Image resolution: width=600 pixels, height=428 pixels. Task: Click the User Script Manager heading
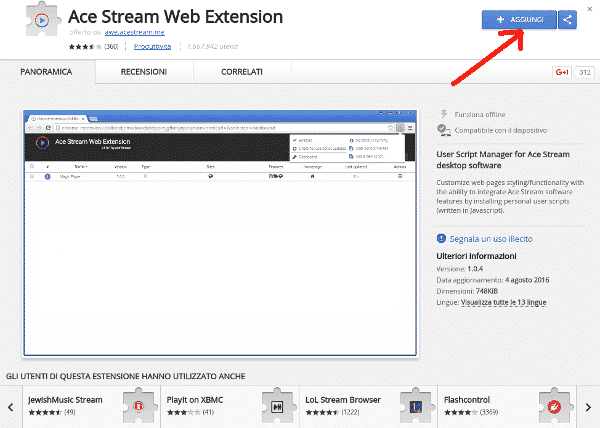pyautogui.click(x=503, y=160)
